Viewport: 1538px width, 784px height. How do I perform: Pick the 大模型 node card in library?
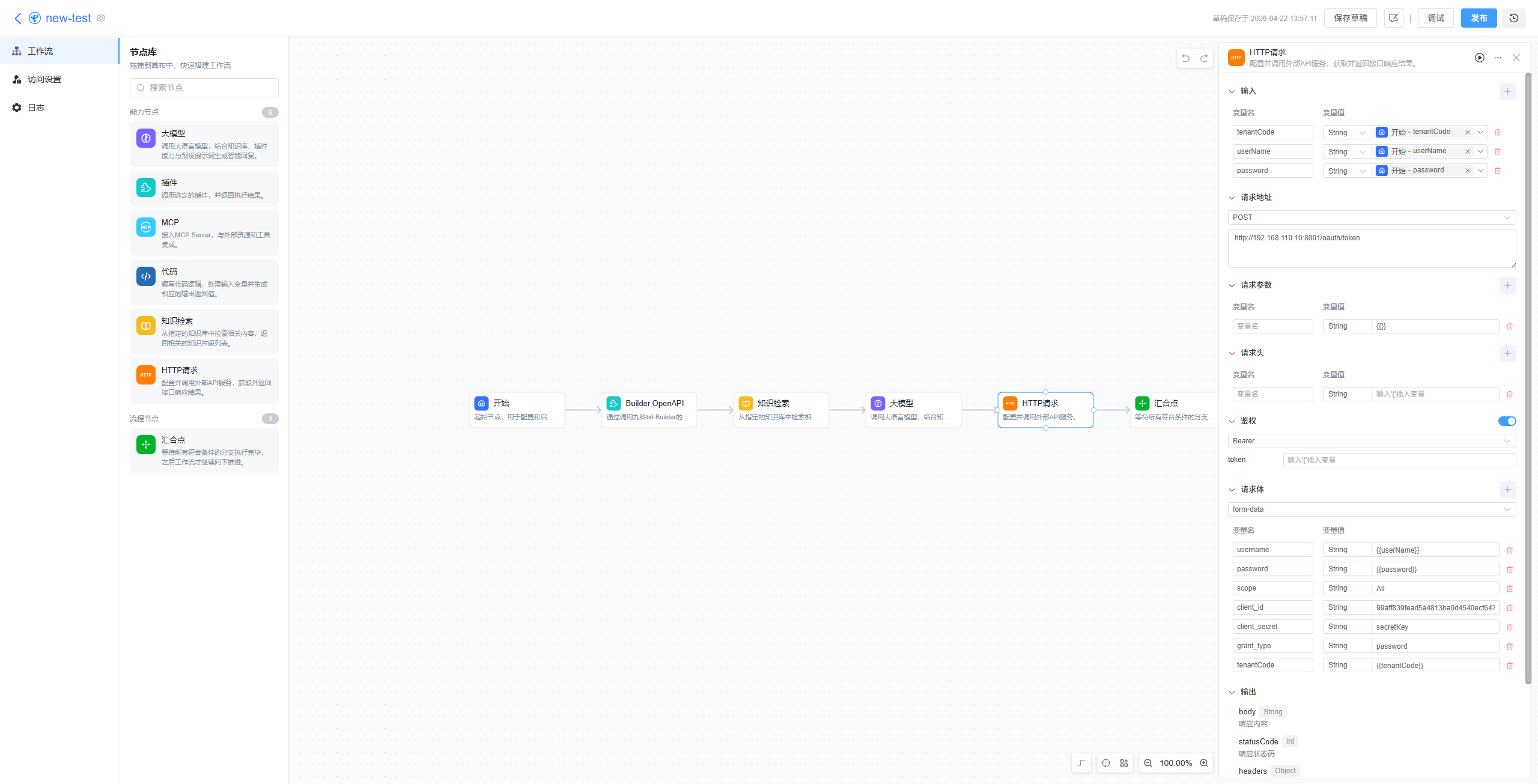point(204,144)
